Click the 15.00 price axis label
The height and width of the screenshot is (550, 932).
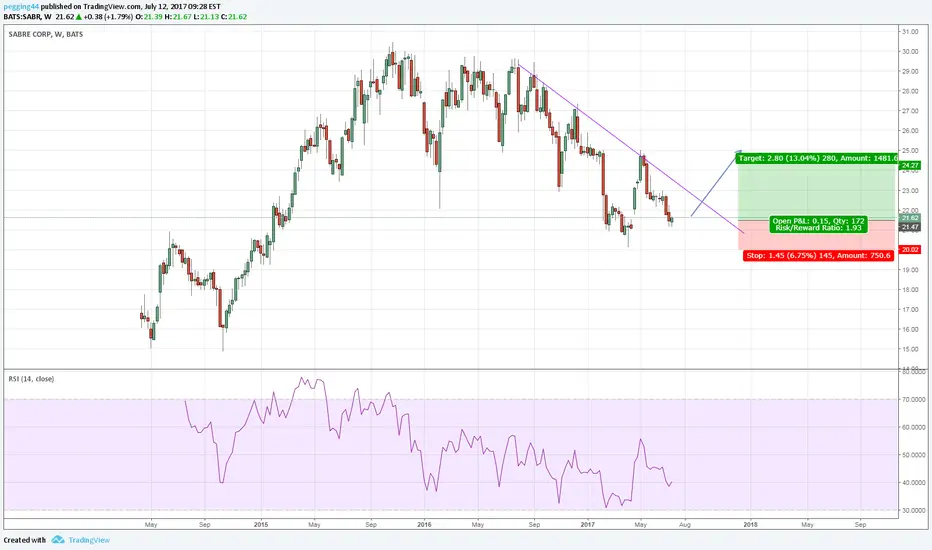coord(910,349)
